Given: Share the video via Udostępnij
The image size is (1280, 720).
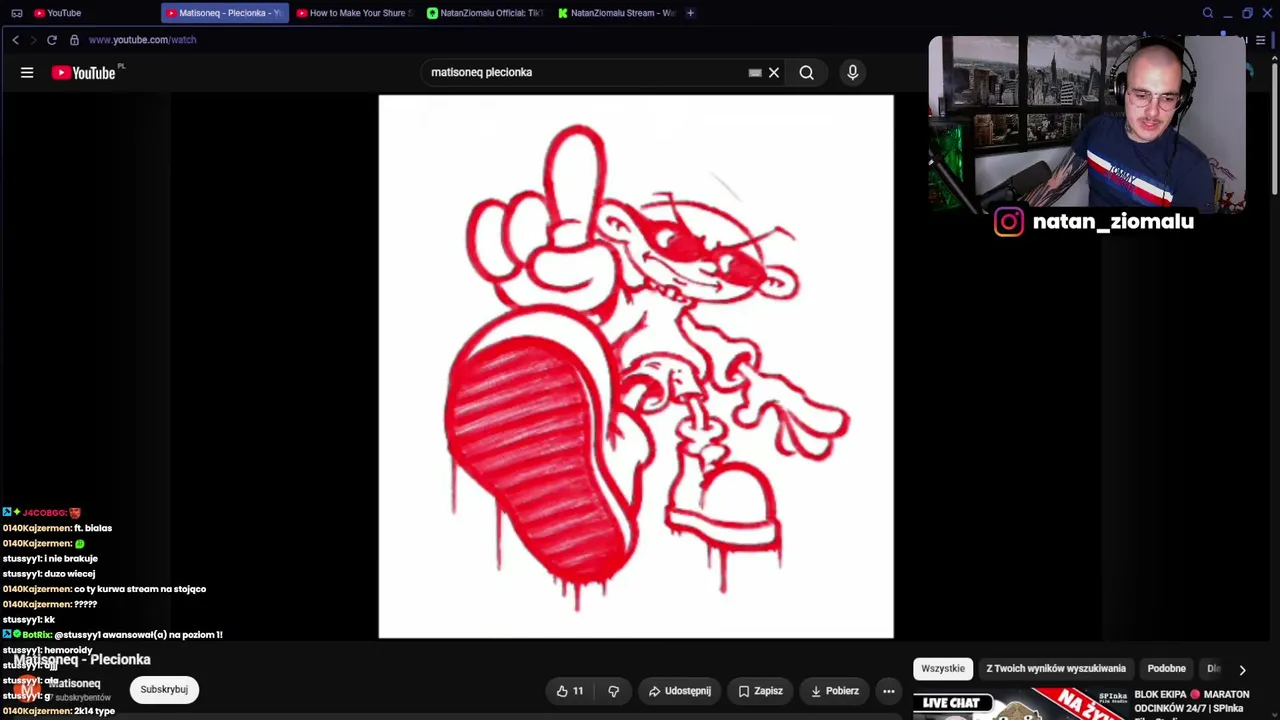Looking at the screenshot, I should (x=679, y=691).
